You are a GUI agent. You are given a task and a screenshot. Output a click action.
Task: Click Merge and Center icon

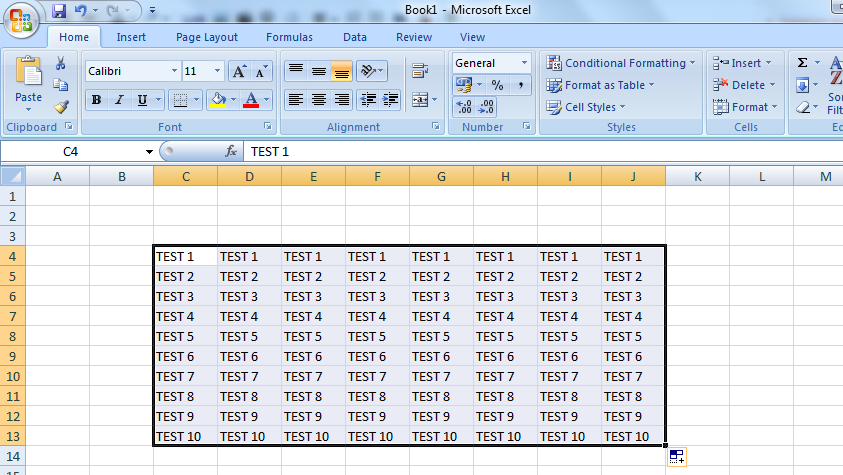point(420,100)
